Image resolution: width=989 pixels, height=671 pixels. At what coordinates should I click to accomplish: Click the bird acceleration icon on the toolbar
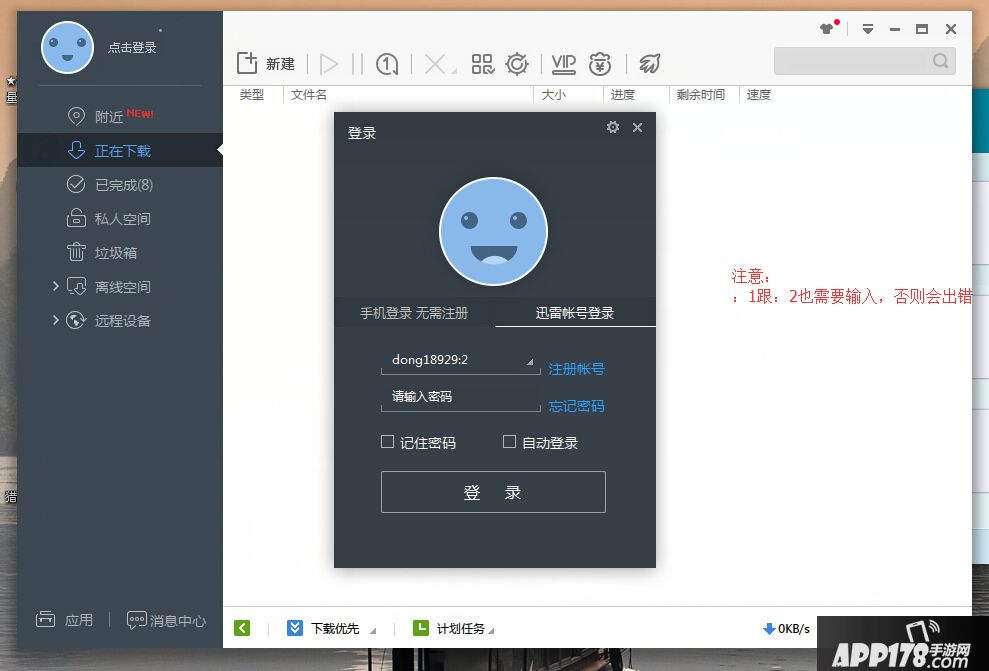(648, 62)
